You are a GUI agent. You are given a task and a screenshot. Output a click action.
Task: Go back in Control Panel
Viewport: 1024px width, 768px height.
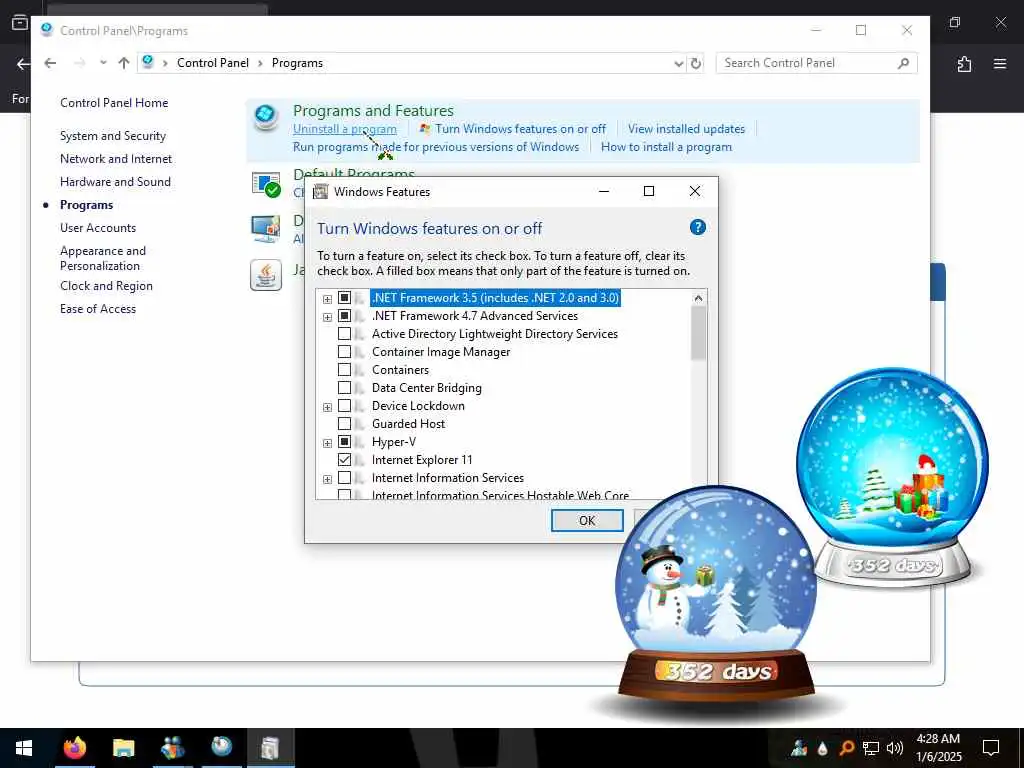50,63
